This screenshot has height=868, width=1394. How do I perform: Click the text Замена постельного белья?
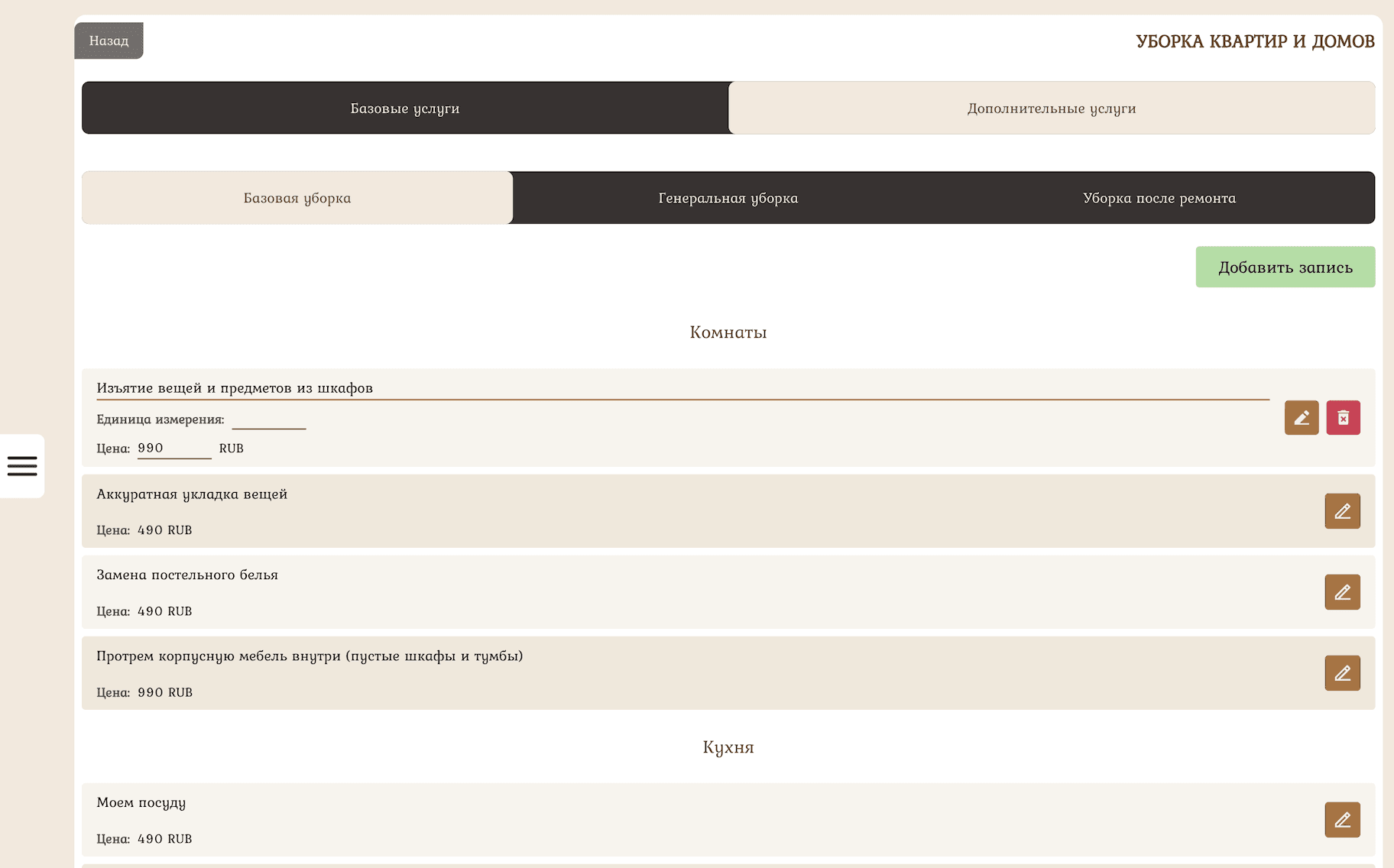tap(187, 575)
